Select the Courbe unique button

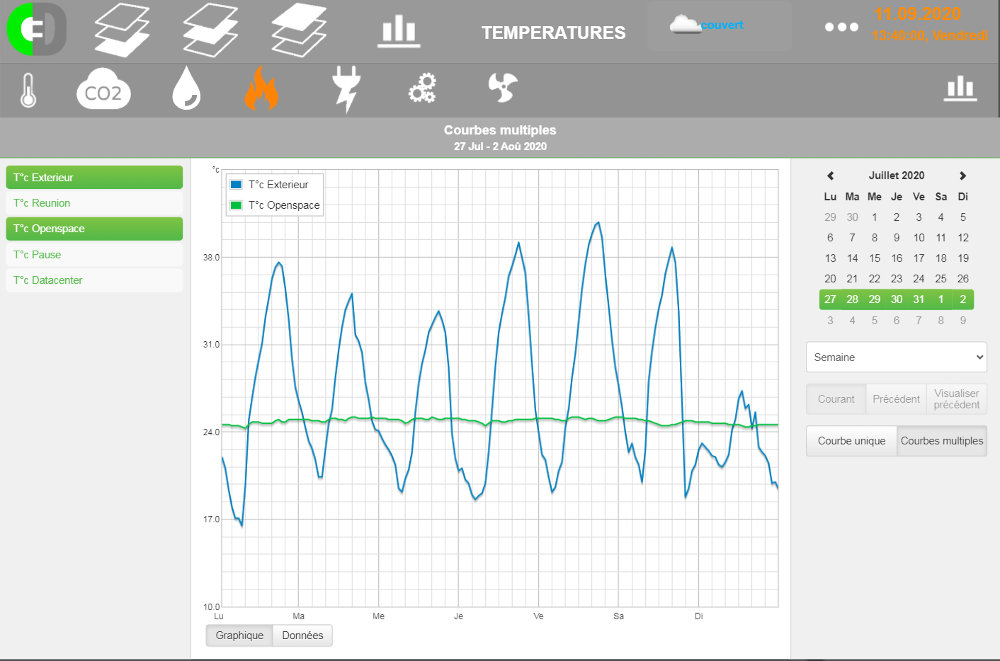tap(851, 441)
